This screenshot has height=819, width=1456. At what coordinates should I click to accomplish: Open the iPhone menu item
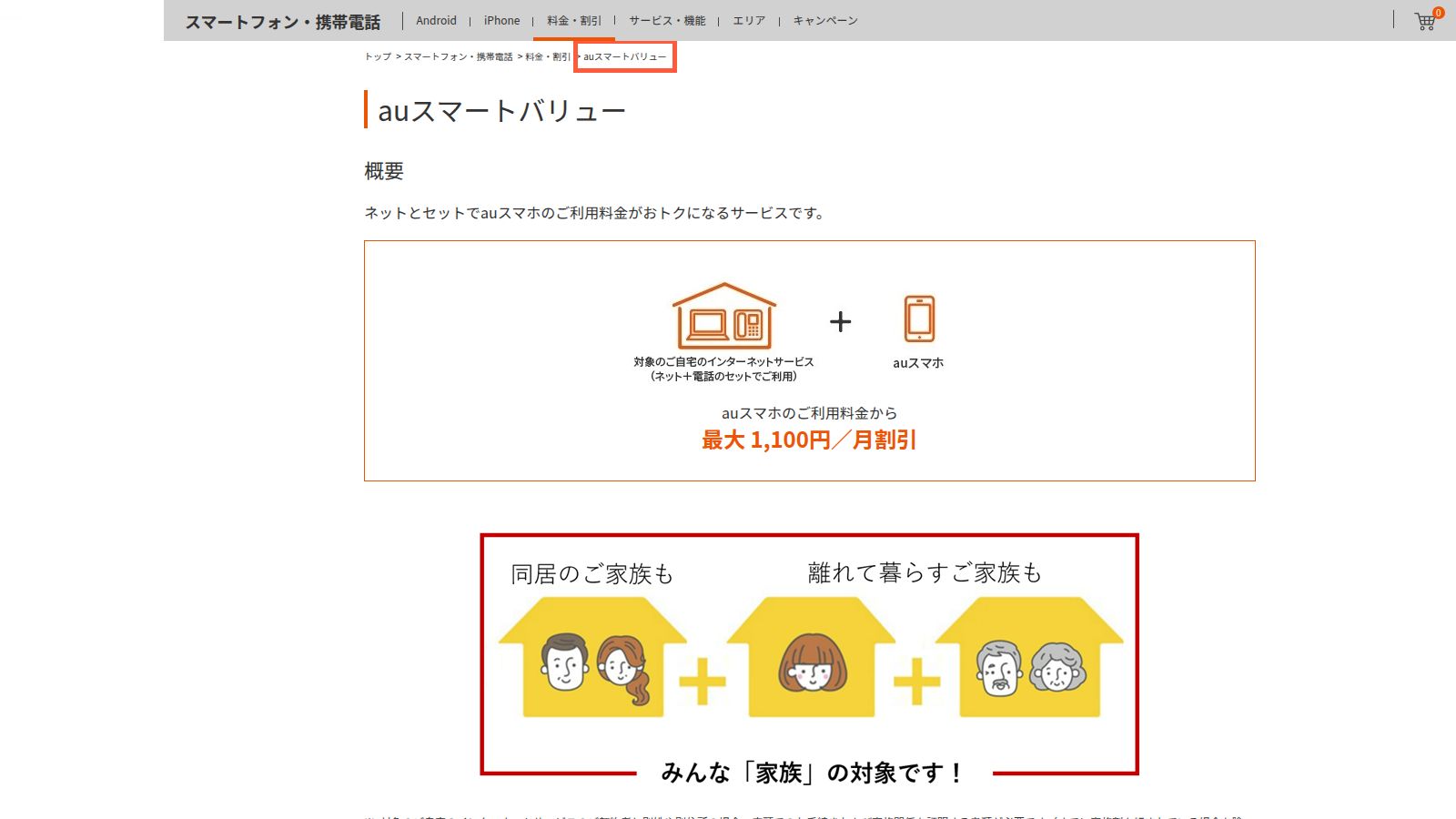pos(501,20)
